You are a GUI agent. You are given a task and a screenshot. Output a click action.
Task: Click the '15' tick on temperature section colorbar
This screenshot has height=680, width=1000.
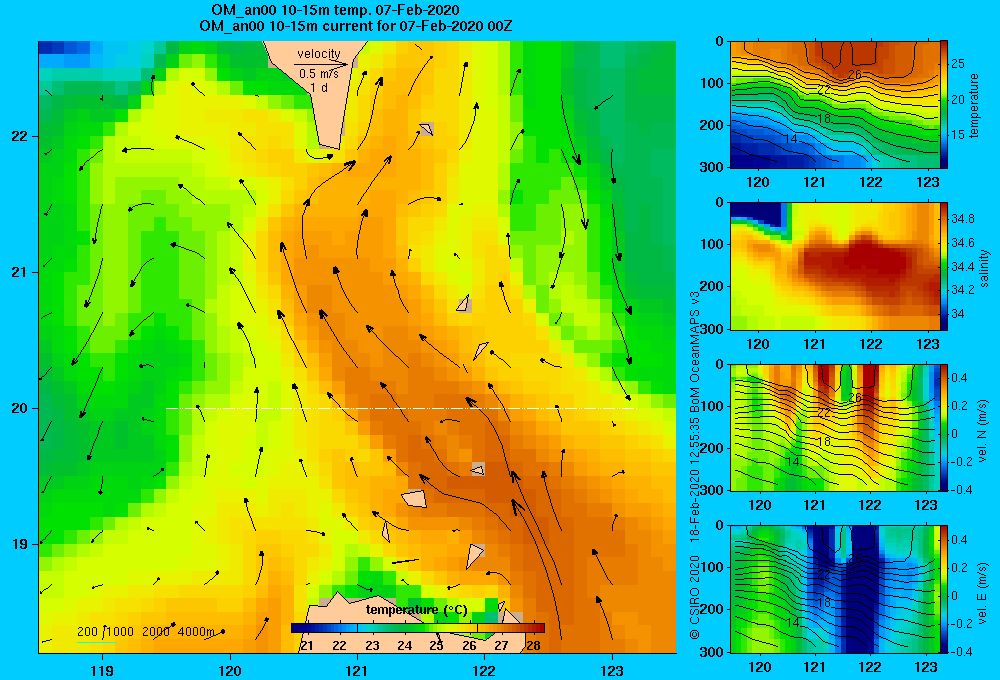(958, 135)
